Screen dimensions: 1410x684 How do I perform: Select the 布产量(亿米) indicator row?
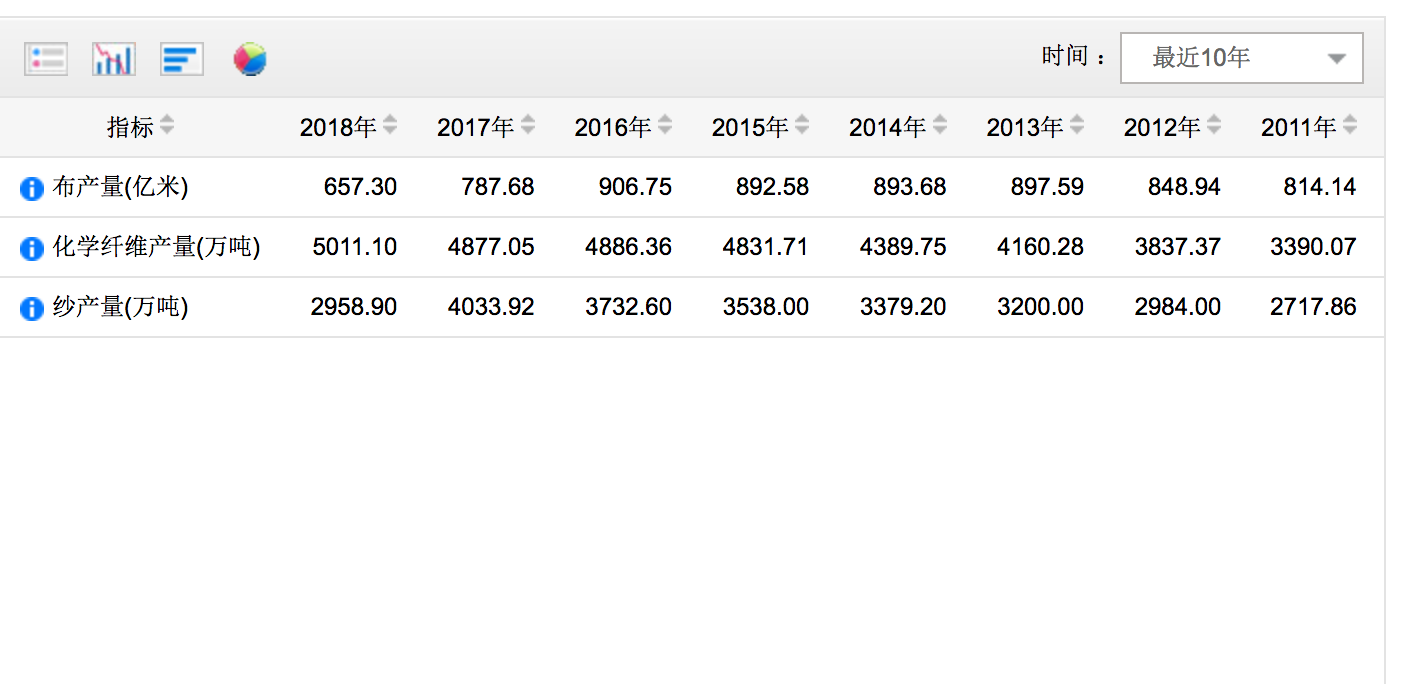click(x=692, y=187)
